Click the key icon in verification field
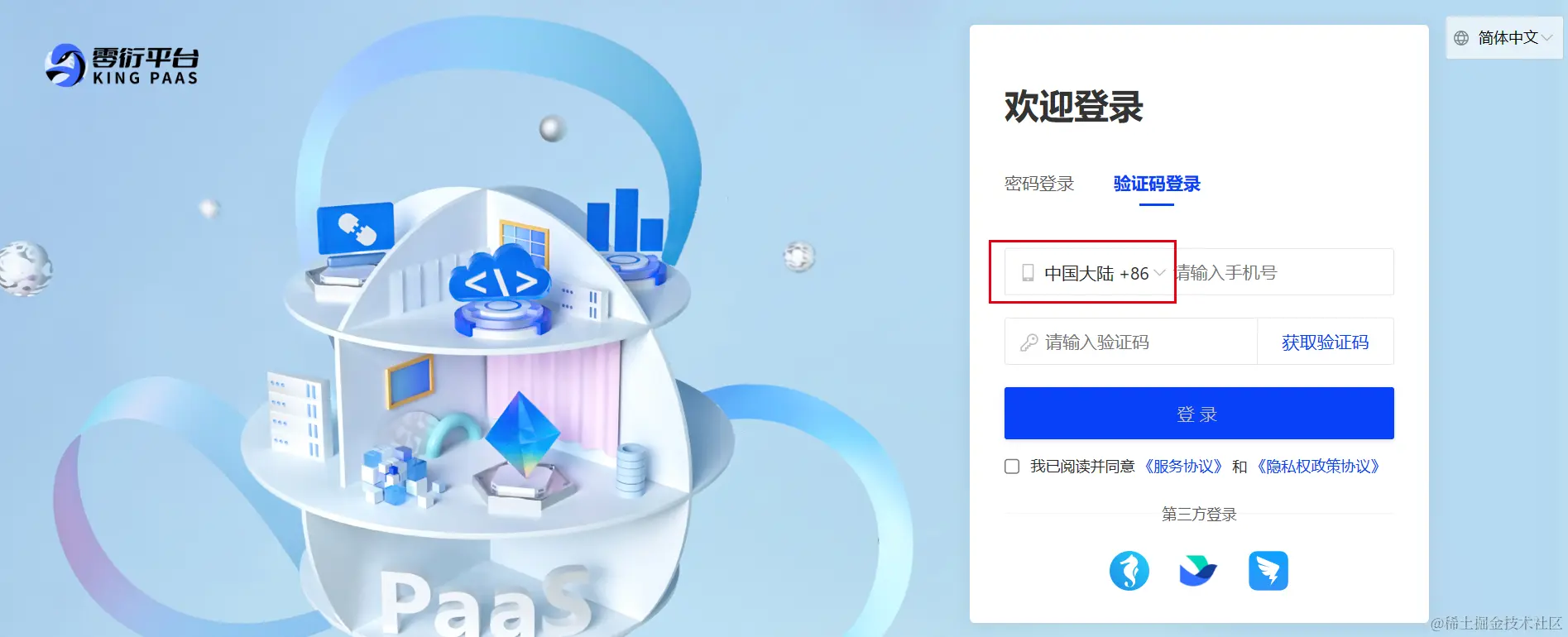This screenshot has height=637, width=1568. click(1029, 342)
